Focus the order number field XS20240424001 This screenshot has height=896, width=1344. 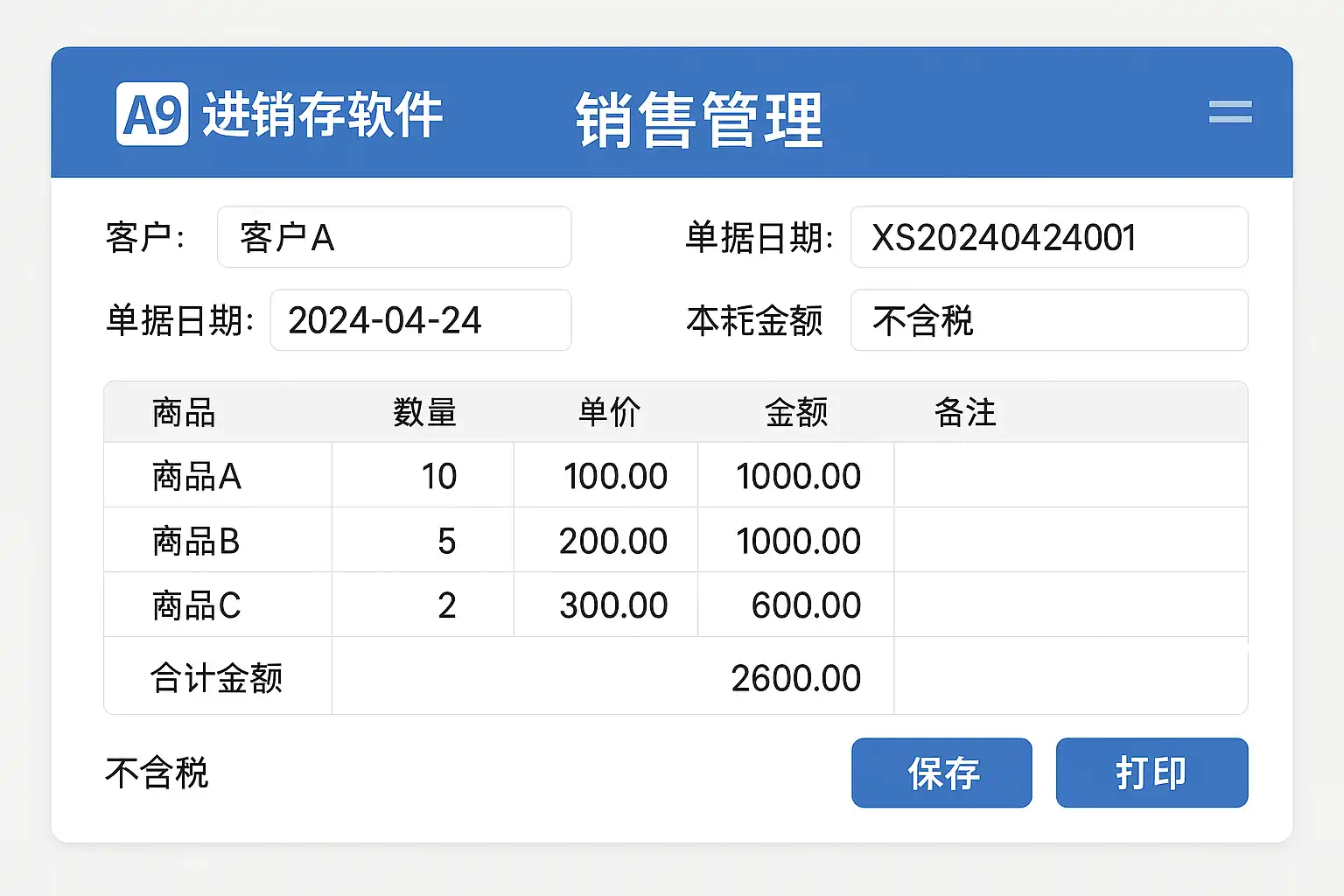(1048, 237)
